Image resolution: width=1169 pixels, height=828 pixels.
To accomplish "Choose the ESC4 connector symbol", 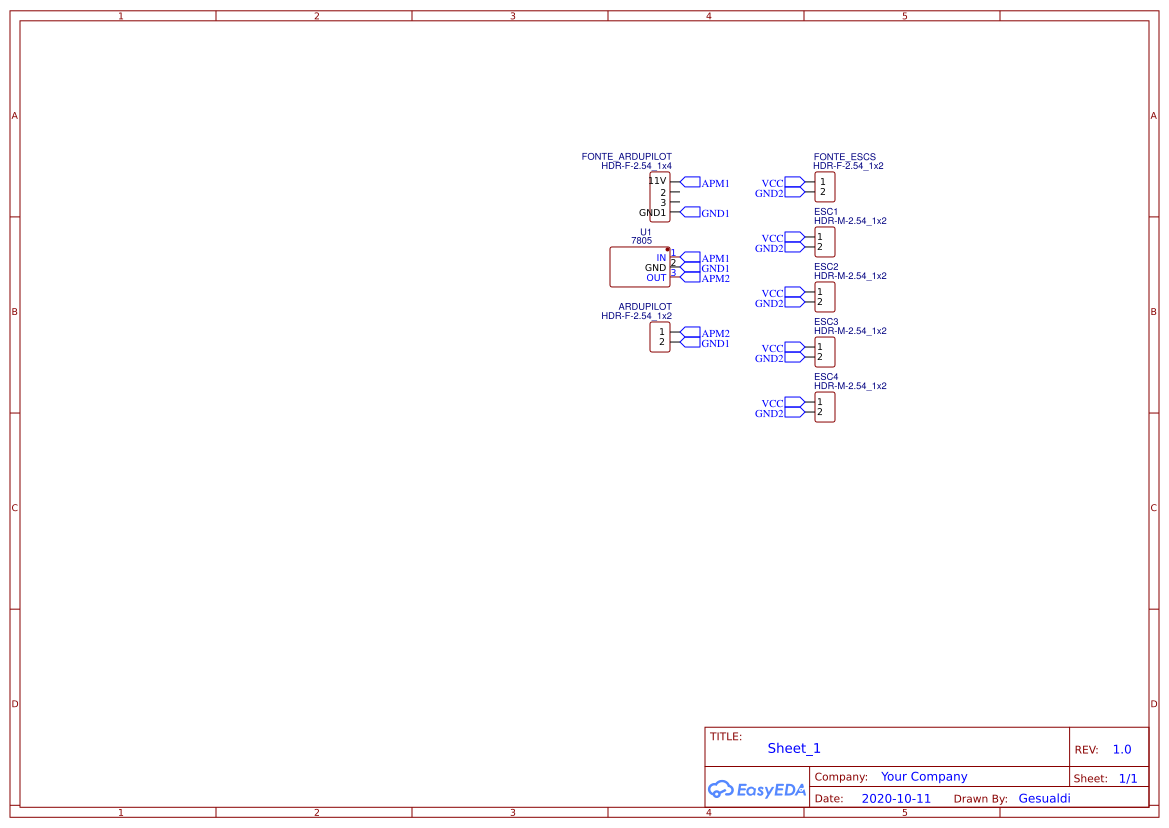I will tap(824, 407).
